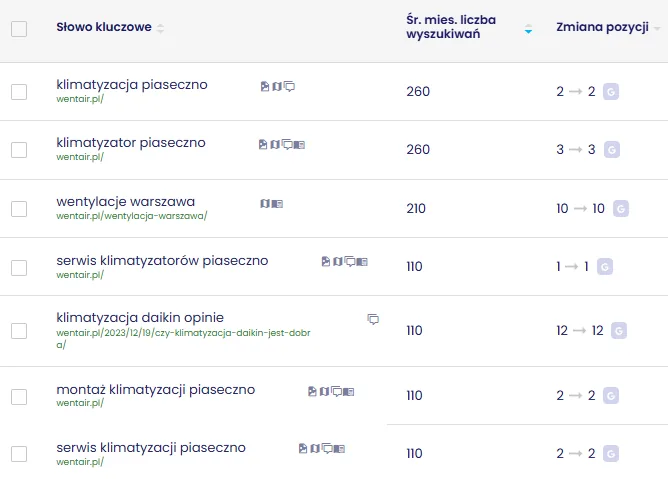
Task: Click Google G badge for klimatyzacja piaseczno
Action: click(610, 92)
